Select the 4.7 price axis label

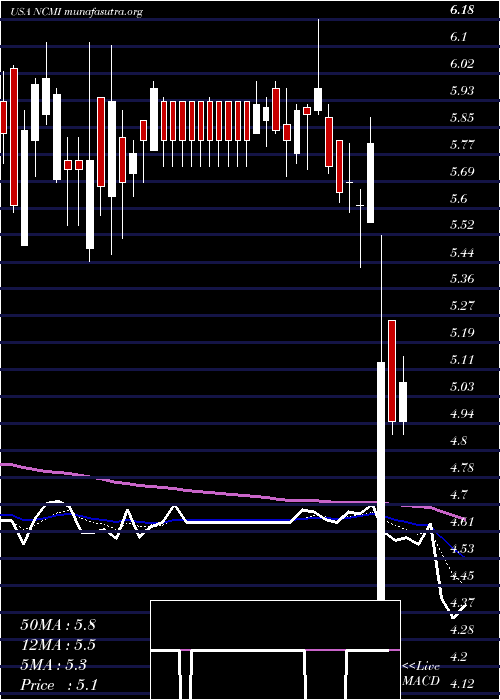pyautogui.click(x=459, y=494)
